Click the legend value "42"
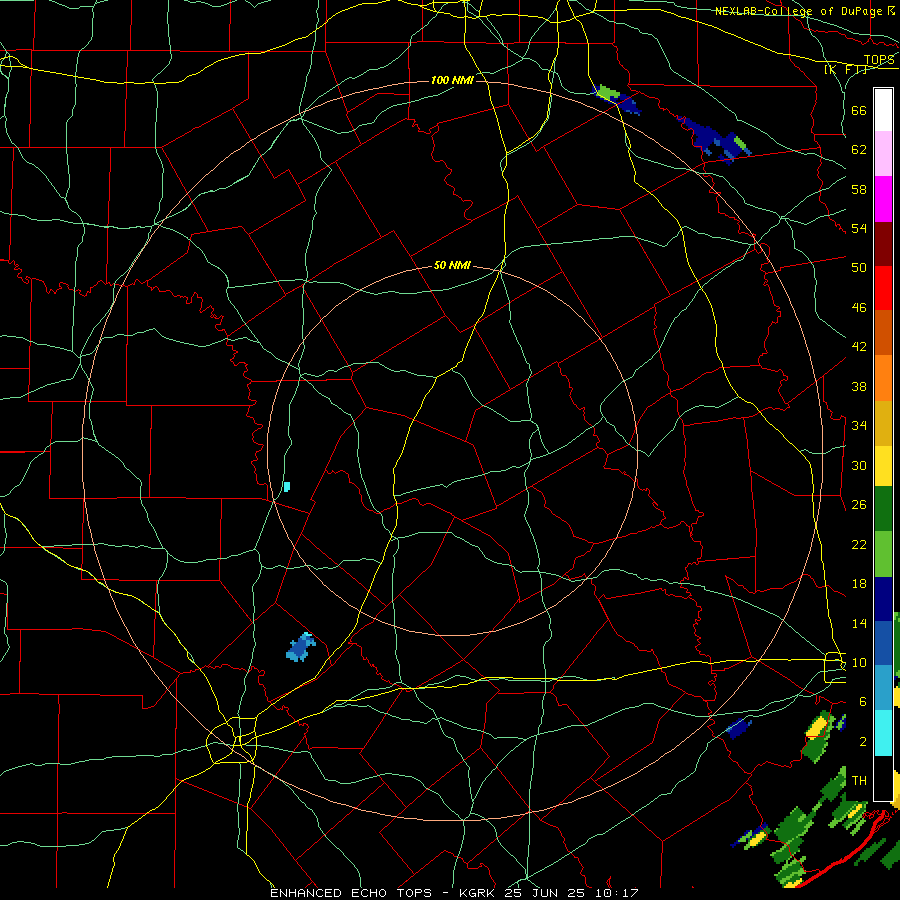The height and width of the screenshot is (900, 900). pyautogui.click(x=859, y=347)
